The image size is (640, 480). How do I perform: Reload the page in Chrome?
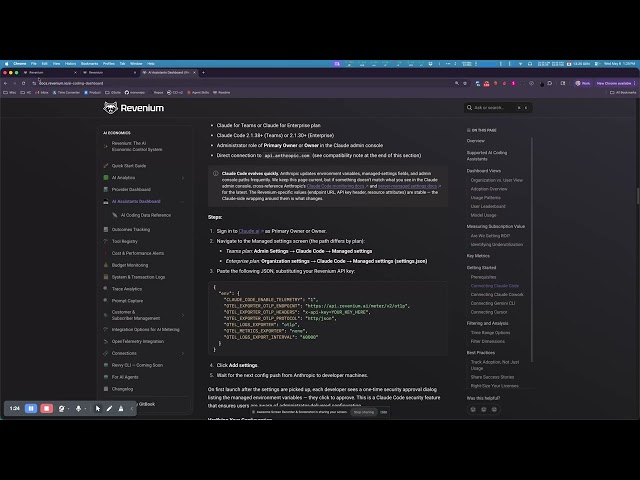click(23, 83)
